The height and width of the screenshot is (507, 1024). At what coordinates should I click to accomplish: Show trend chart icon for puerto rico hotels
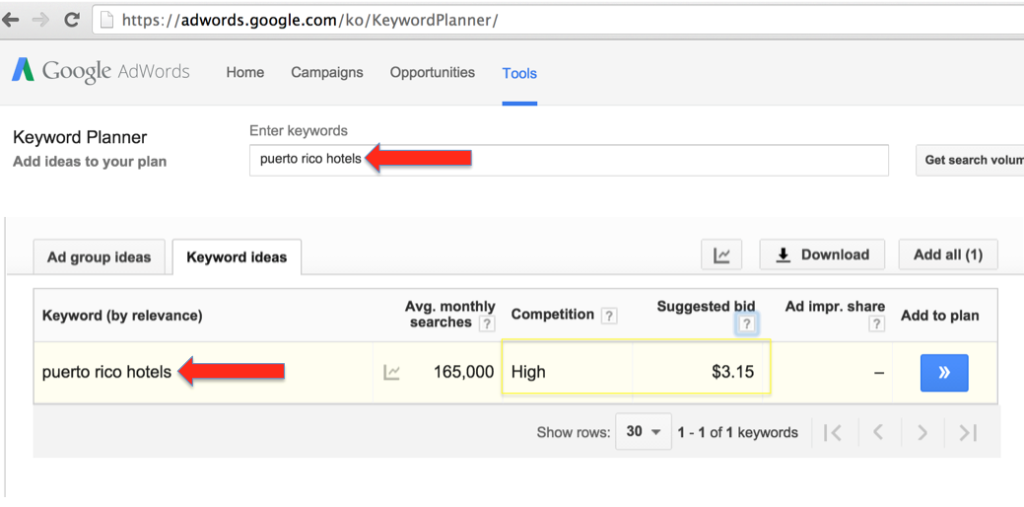[x=391, y=372]
